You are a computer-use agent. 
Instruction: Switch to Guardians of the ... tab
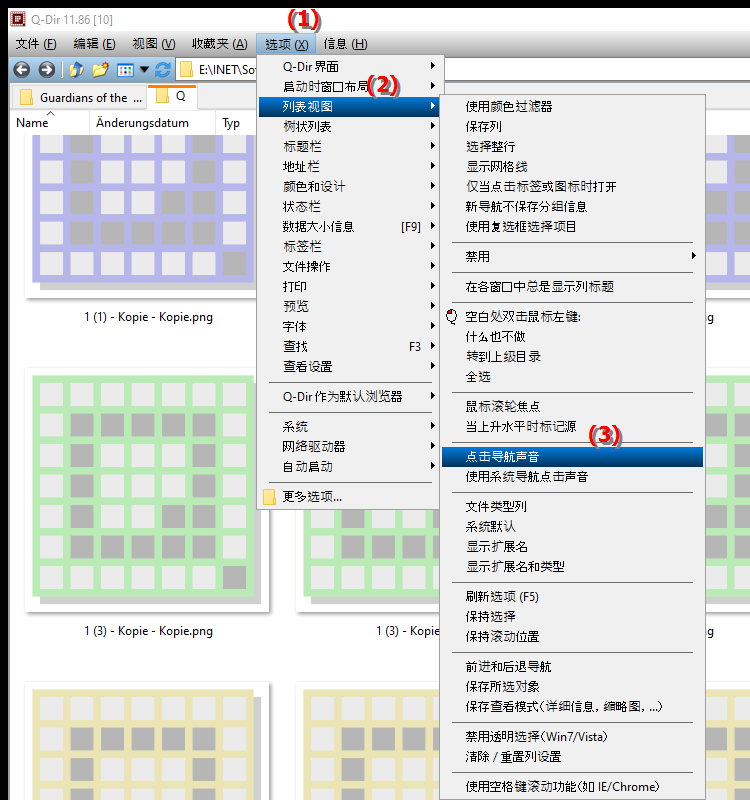[80, 97]
